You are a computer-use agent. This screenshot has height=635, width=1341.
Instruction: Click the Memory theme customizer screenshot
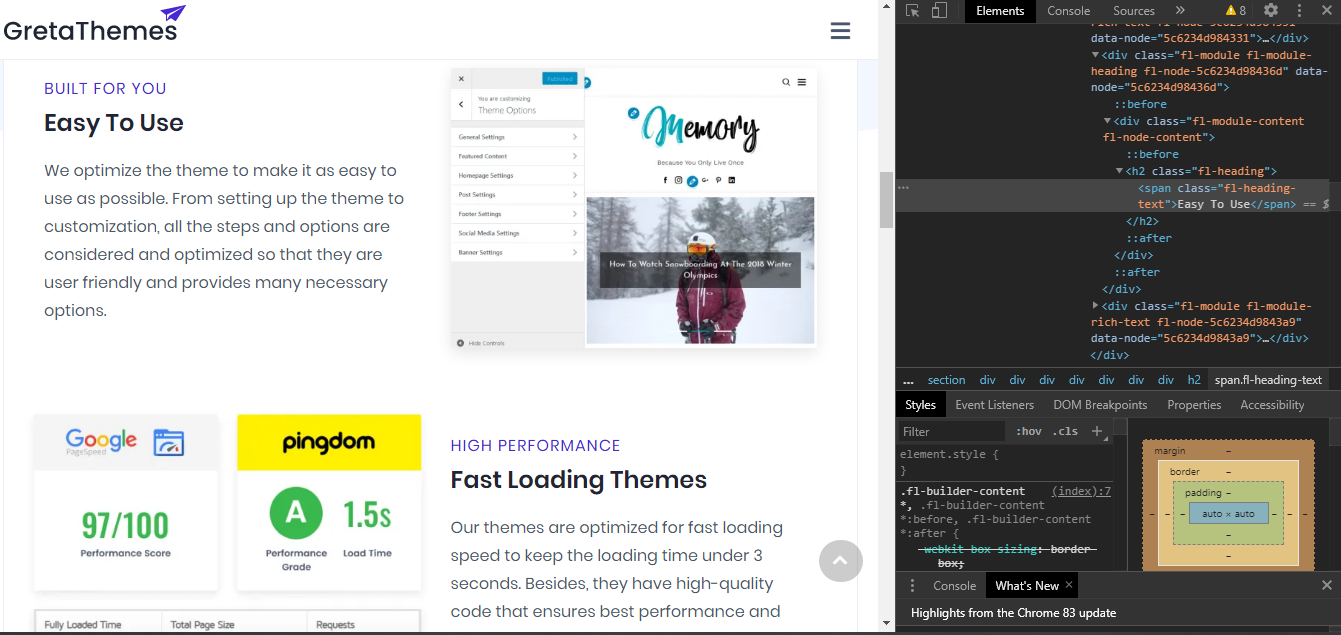(634, 209)
